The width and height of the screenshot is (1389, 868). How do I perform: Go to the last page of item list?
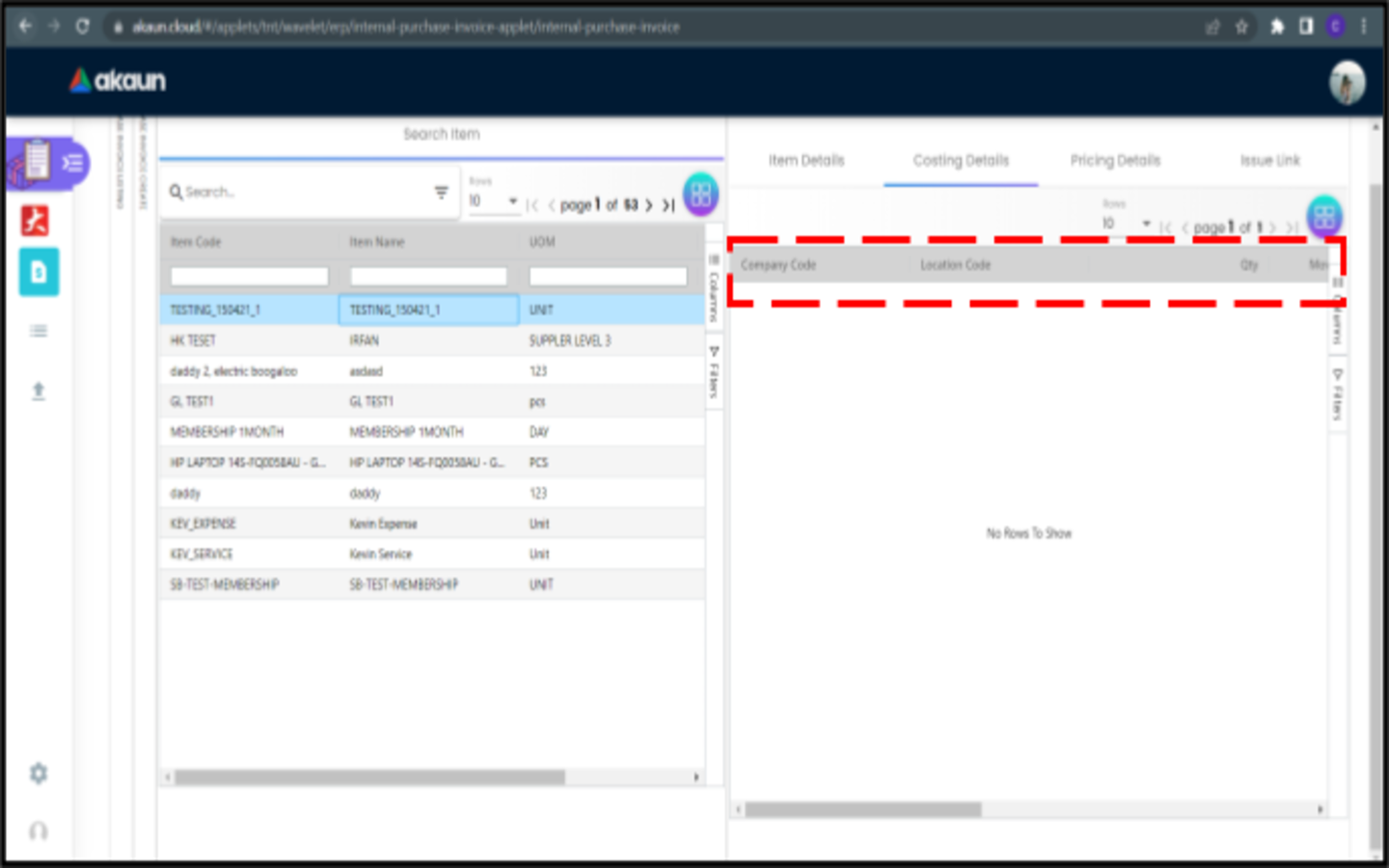coord(667,204)
